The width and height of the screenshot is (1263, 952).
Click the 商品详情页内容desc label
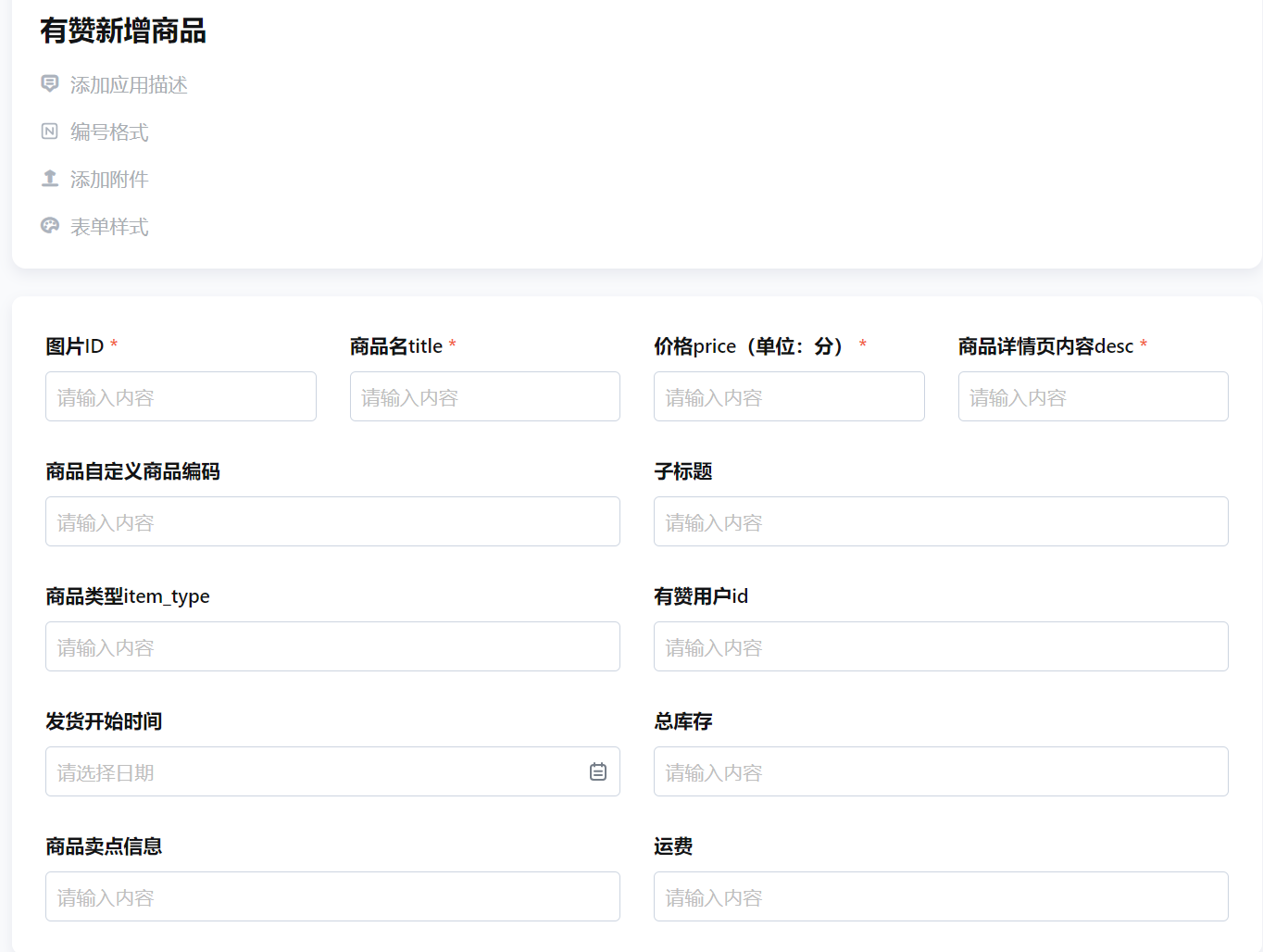coord(1045,346)
